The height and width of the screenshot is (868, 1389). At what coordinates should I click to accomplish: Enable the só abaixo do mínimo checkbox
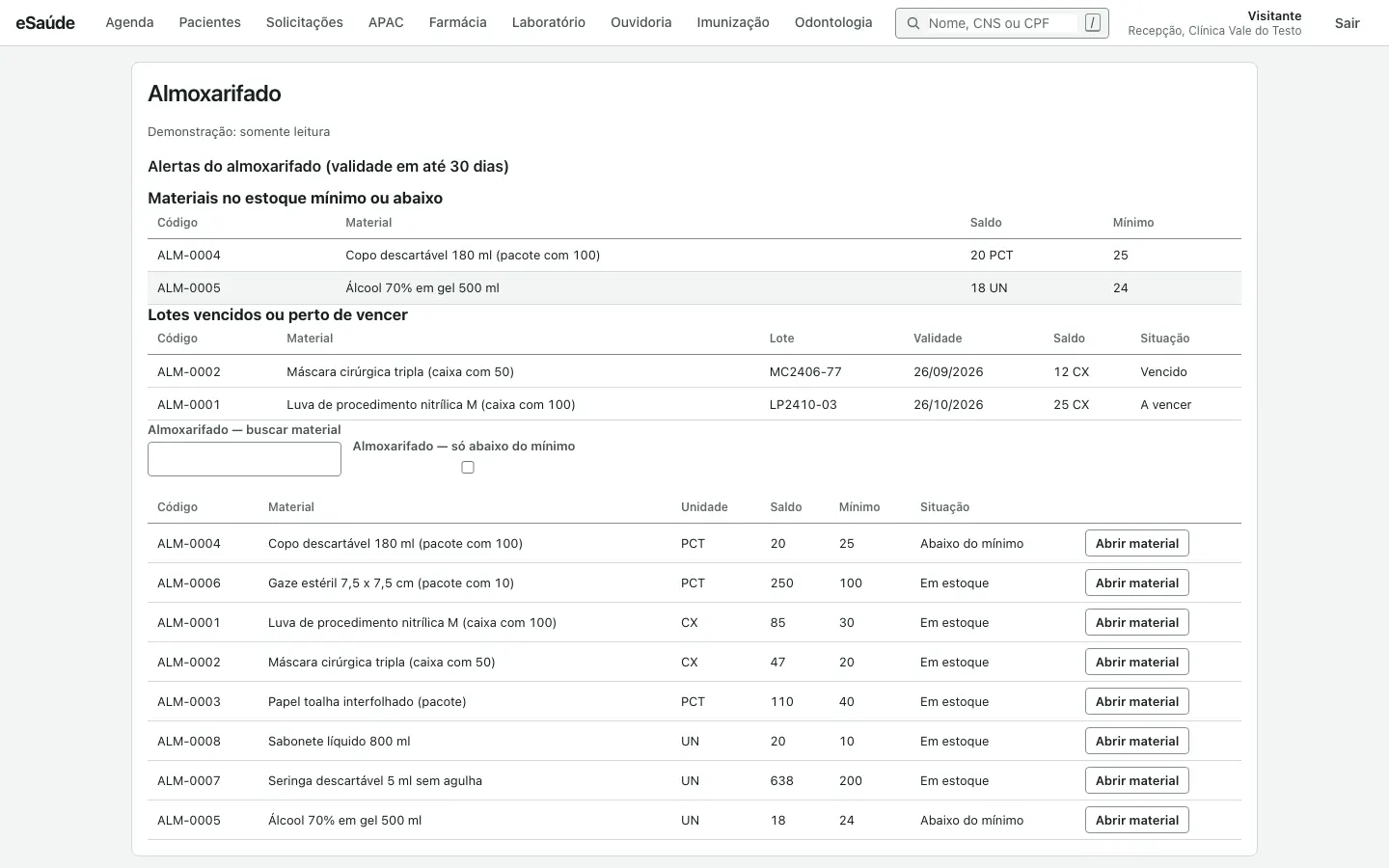click(468, 468)
